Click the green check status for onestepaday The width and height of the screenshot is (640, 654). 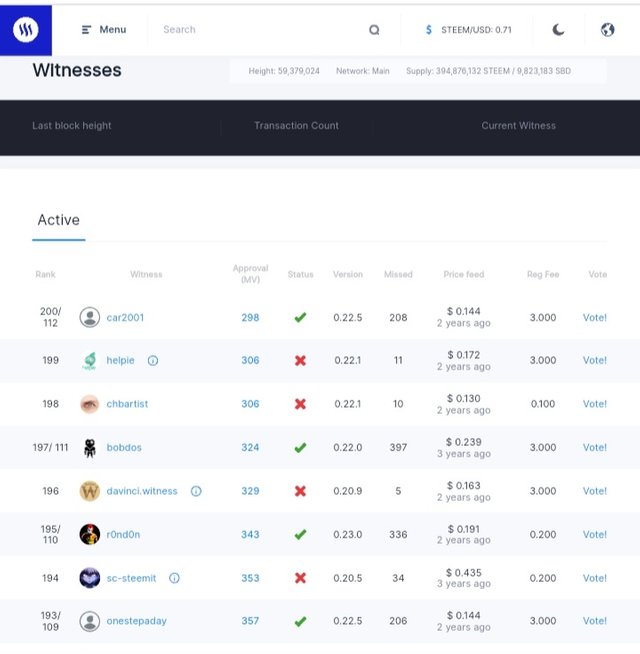coord(300,622)
